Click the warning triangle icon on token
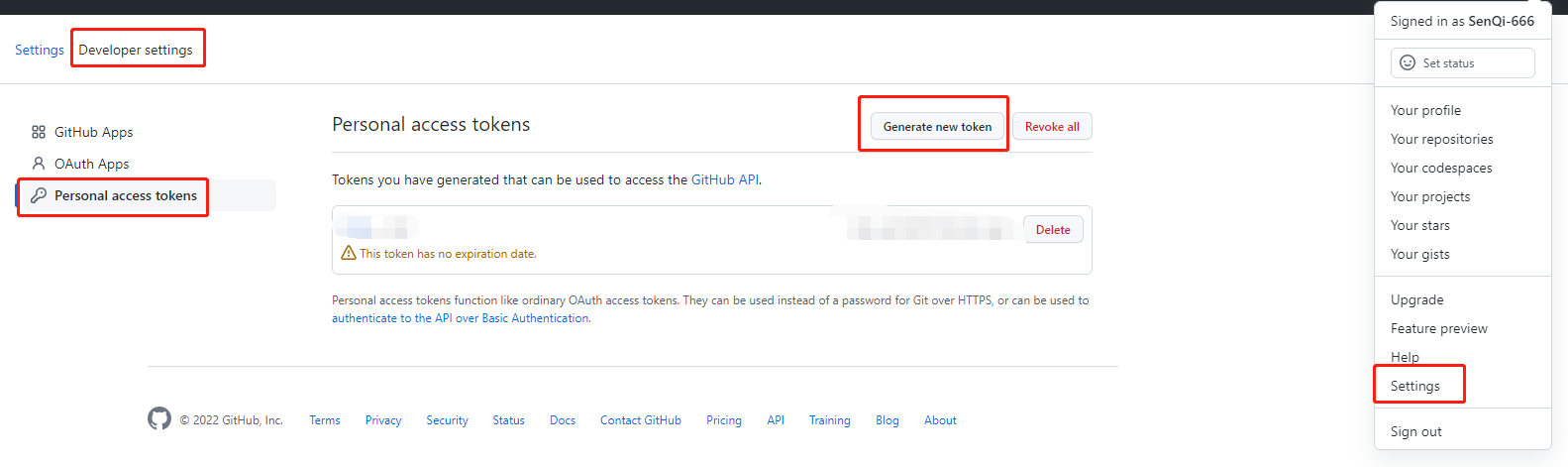Viewport: 1568px width, 467px height. (349, 253)
